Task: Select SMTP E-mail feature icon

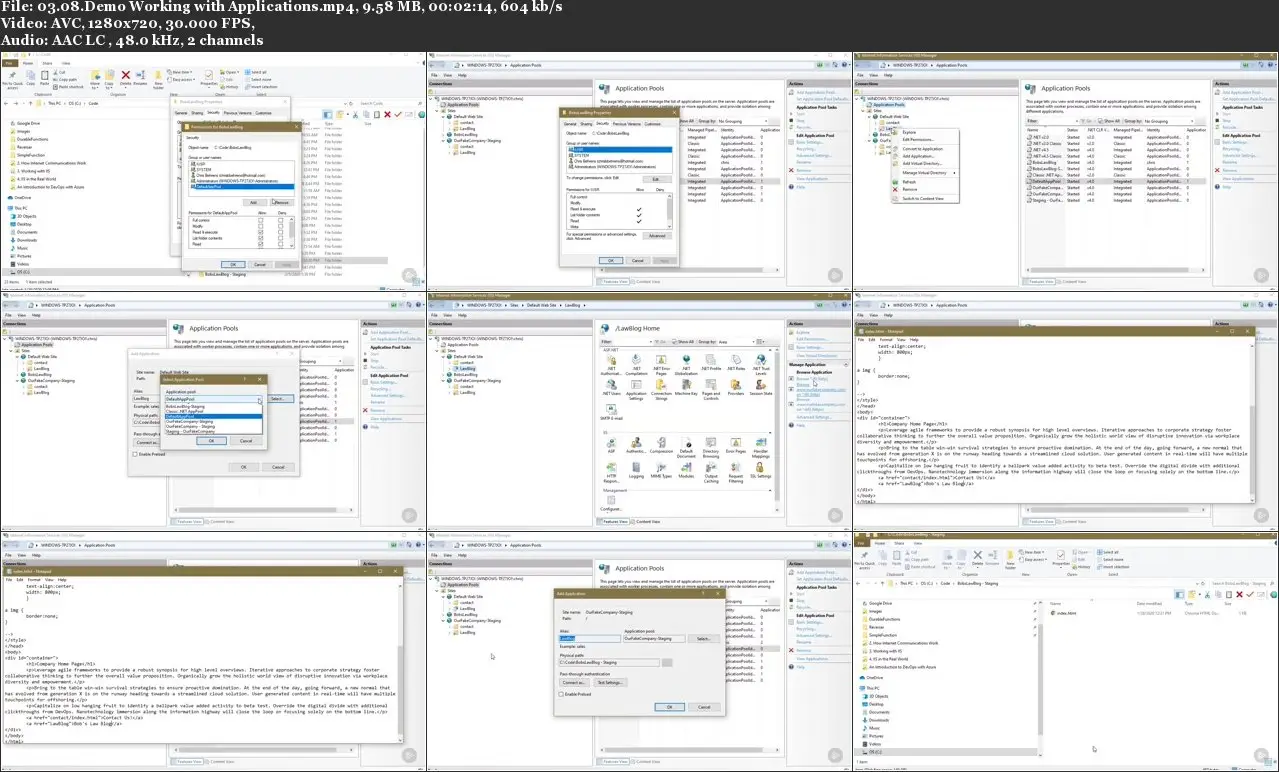Action: click(x=611, y=414)
